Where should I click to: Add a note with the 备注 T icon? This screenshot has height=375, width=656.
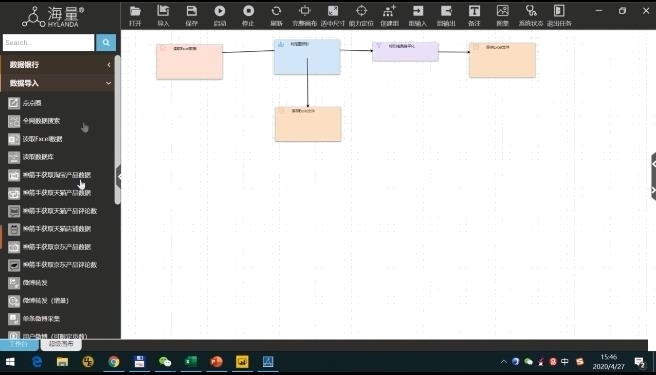(x=474, y=11)
